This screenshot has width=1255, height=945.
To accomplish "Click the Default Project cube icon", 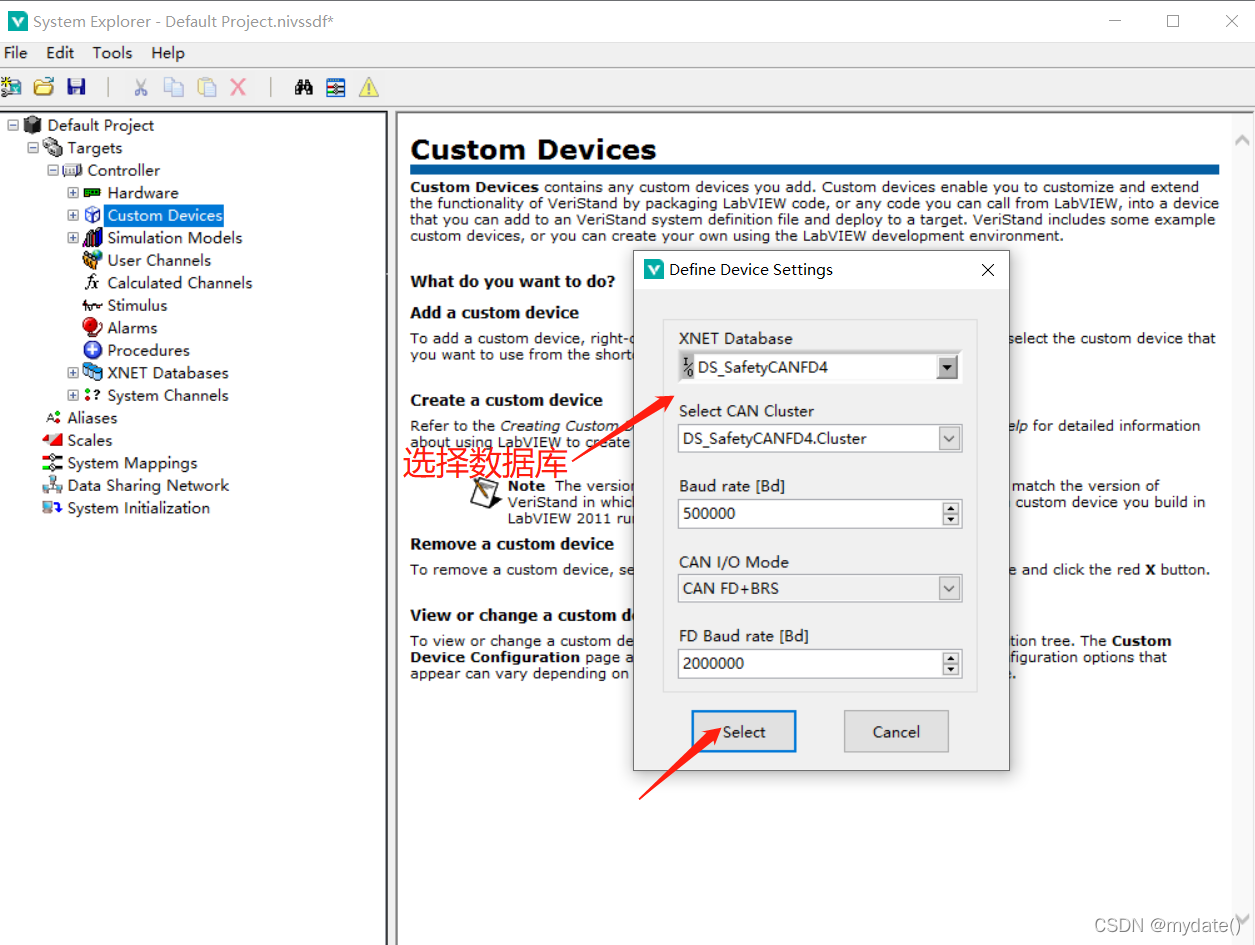I will point(33,125).
